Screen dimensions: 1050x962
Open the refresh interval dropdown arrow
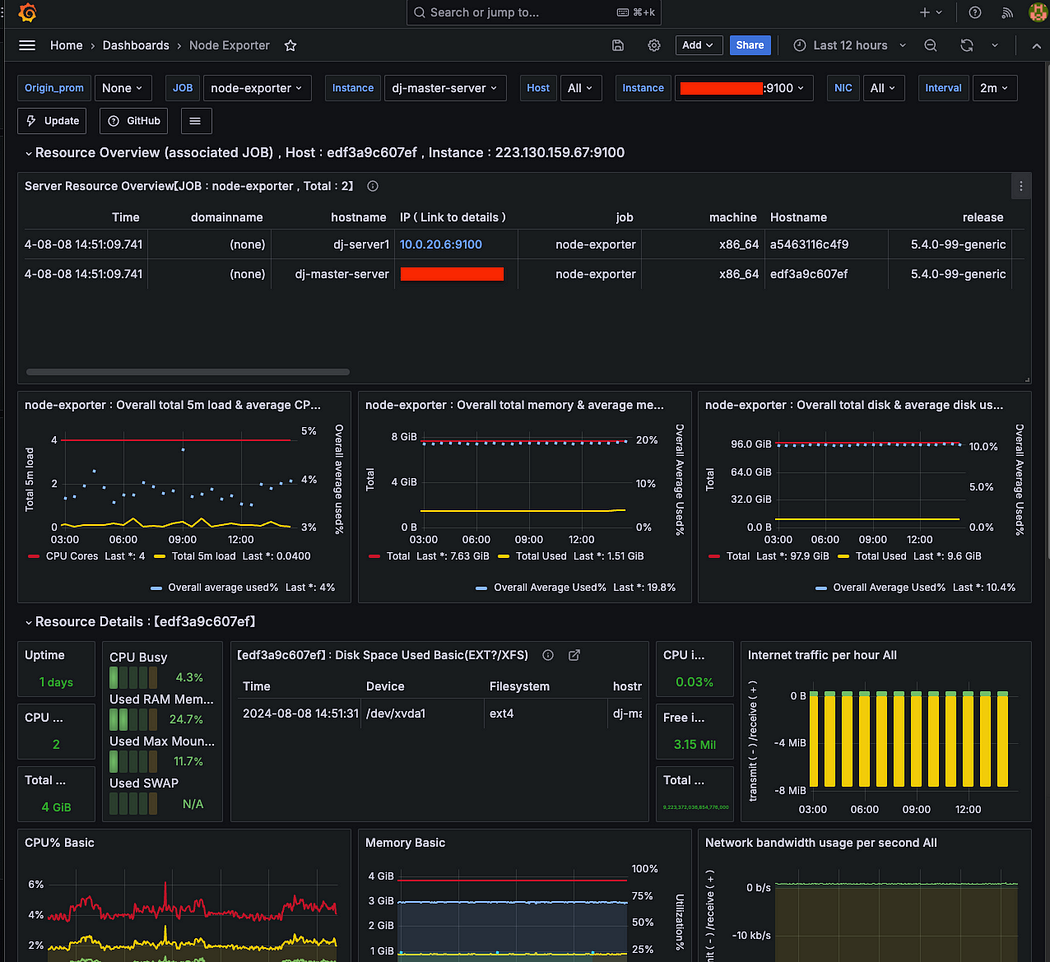[x=994, y=46]
